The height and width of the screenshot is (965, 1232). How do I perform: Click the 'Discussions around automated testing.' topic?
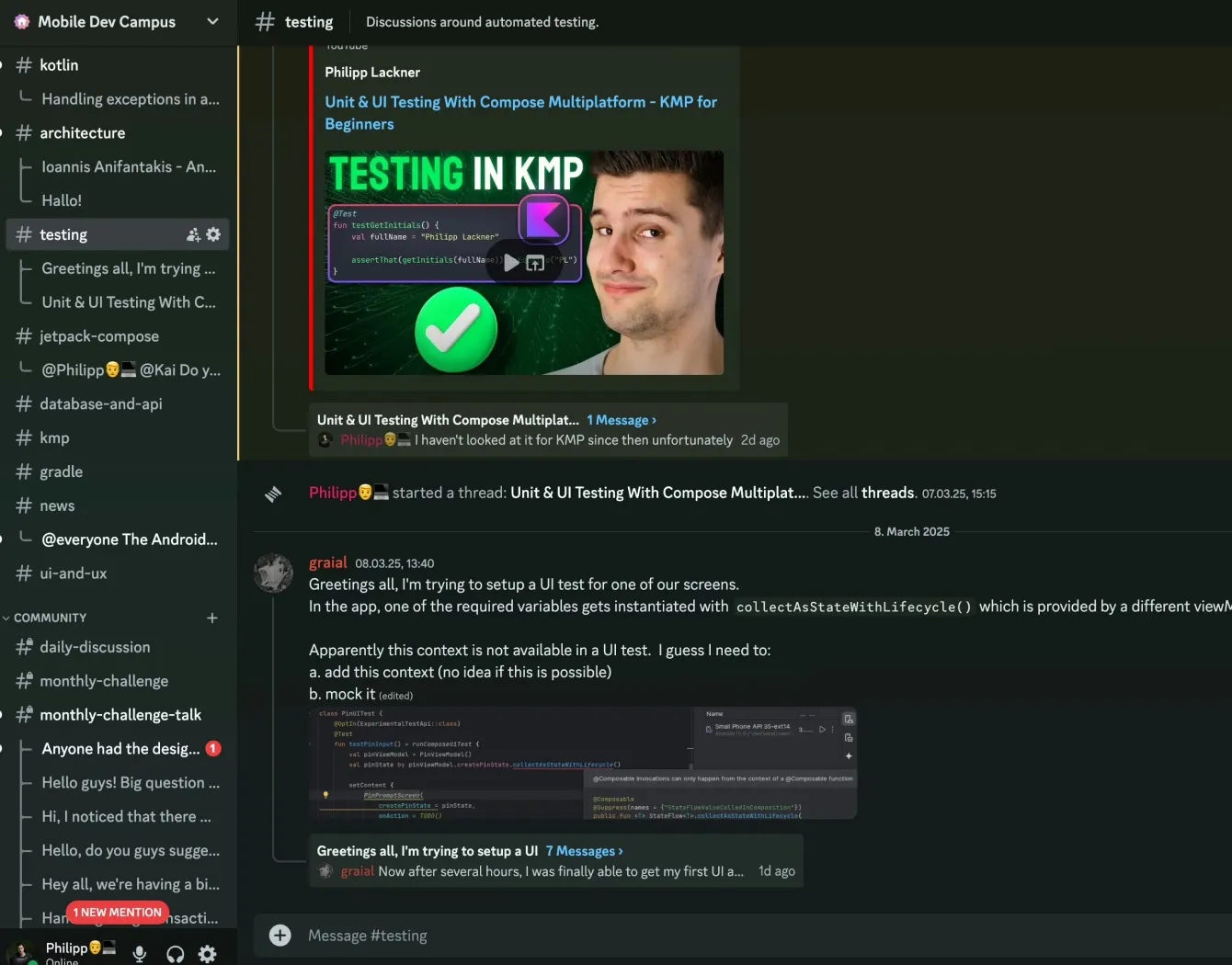coord(482,22)
